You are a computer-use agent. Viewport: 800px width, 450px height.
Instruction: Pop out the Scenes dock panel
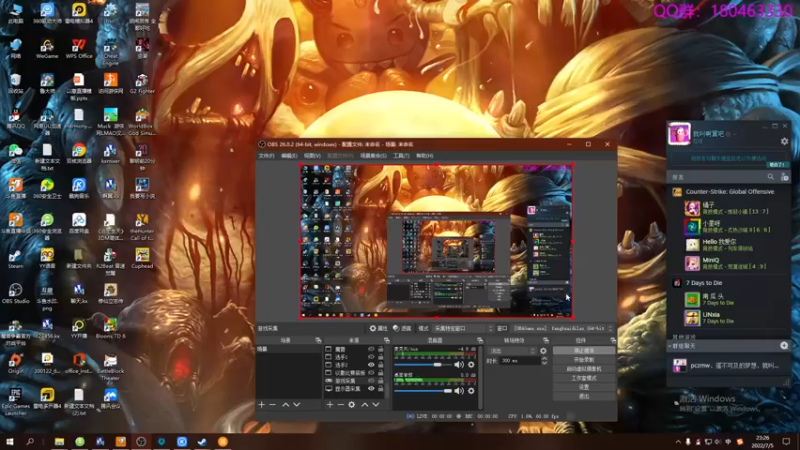[318, 340]
